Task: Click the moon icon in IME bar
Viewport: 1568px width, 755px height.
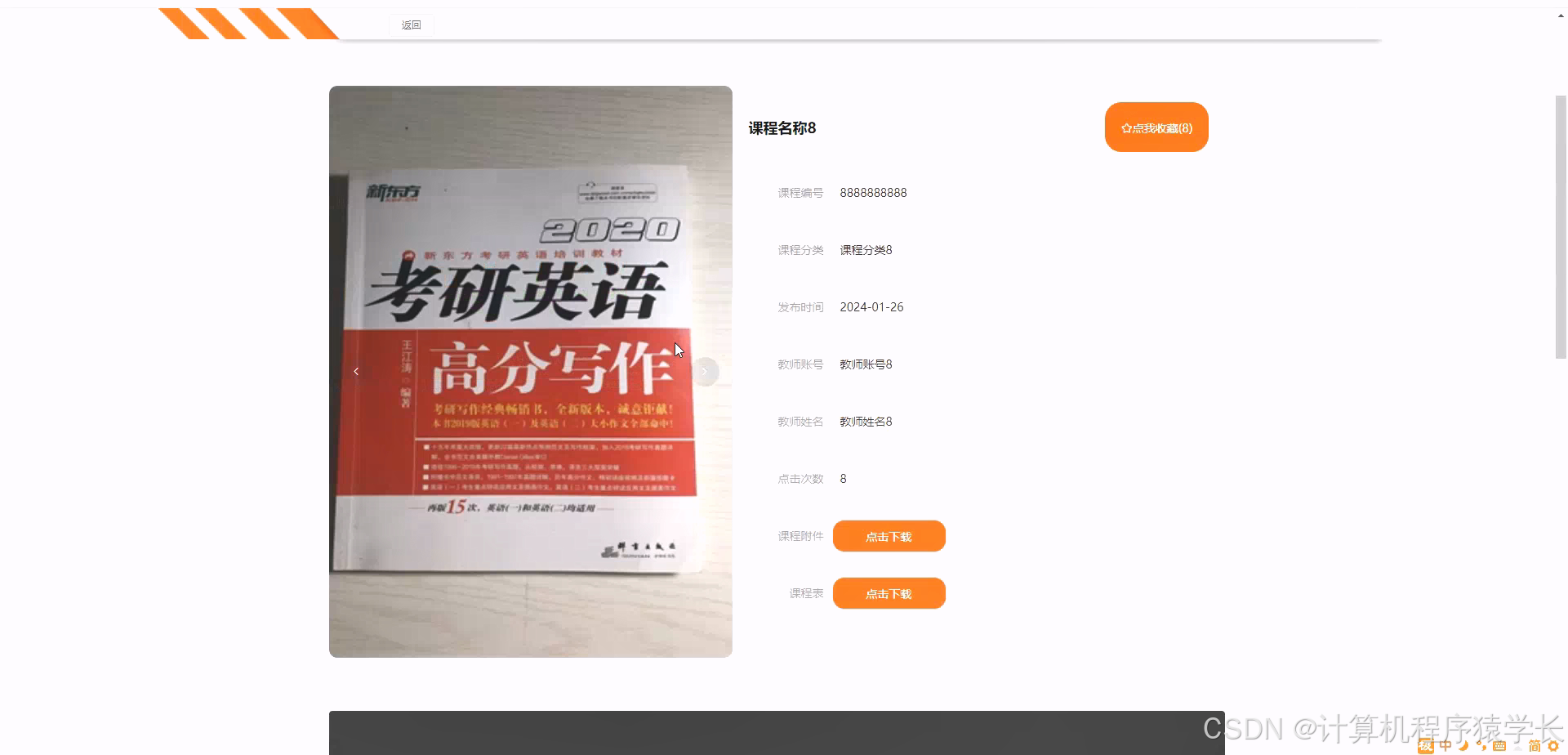Action: 1463,746
